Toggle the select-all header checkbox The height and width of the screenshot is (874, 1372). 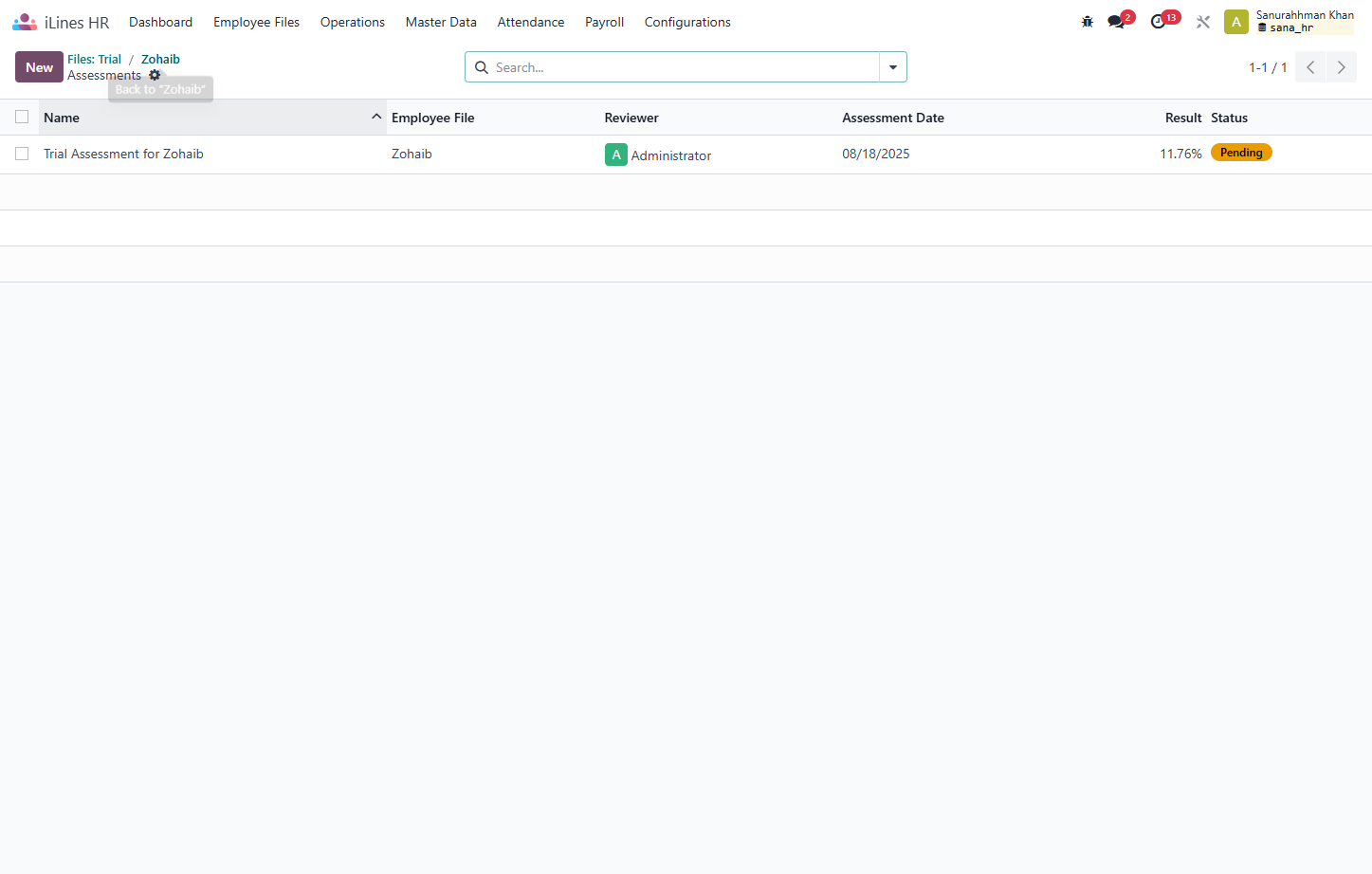[22, 117]
